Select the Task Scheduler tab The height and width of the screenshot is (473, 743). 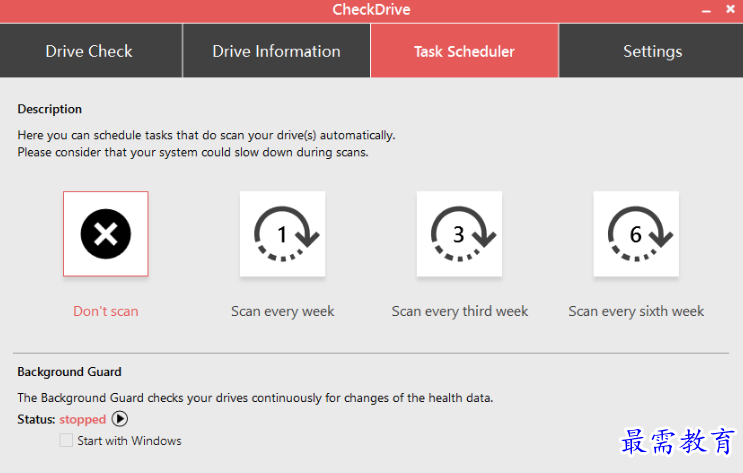(x=464, y=51)
